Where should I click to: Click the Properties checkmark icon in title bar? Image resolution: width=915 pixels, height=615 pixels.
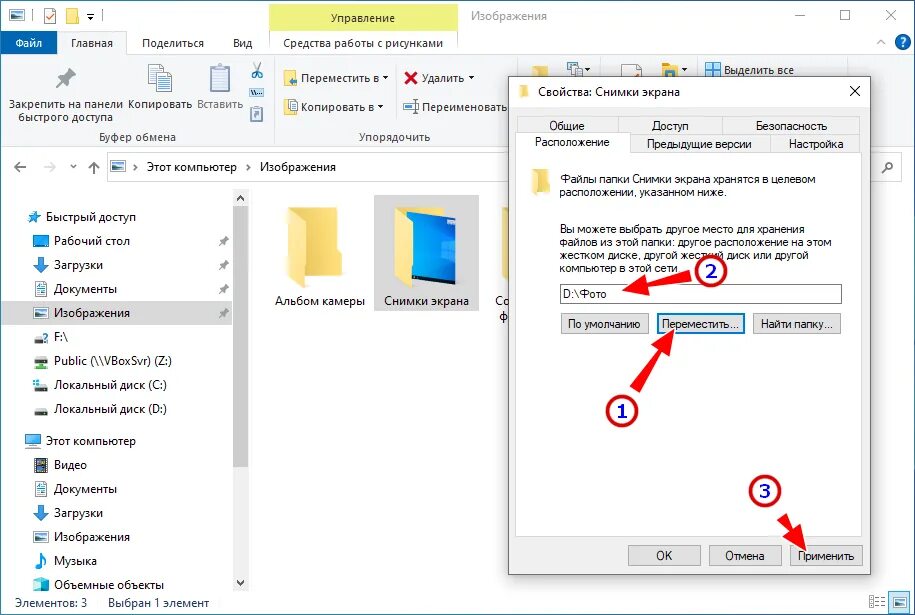[x=50, y=16]
